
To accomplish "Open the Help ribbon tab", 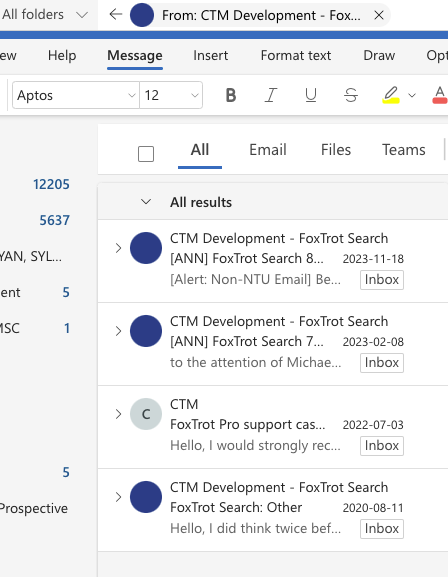I will (x=62, y=56).
